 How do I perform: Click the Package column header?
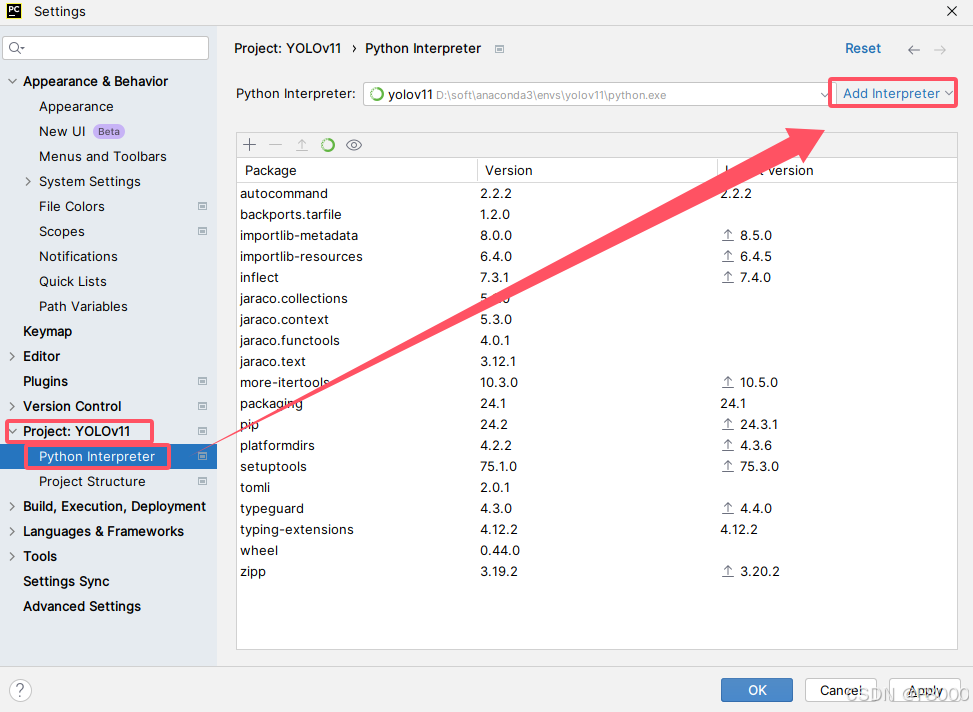coord(357,170)
